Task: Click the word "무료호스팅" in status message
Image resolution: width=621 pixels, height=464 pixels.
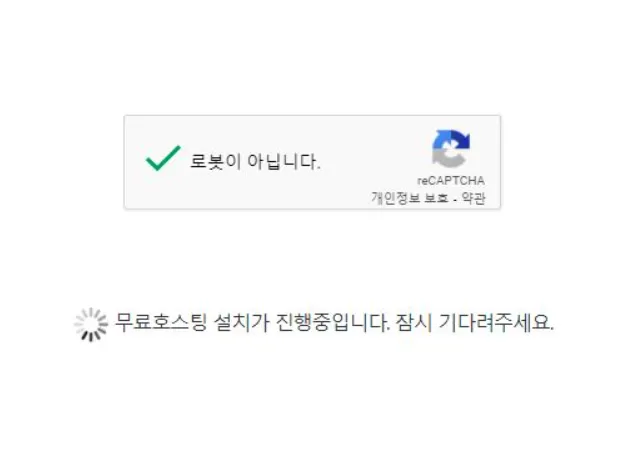Action: pos(161,323)
